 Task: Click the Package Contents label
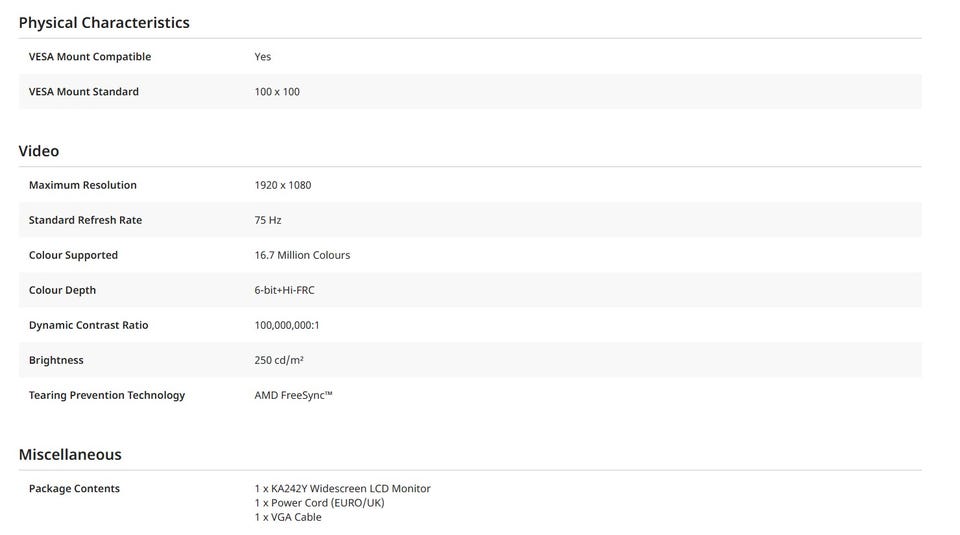[x=74, y=489]
